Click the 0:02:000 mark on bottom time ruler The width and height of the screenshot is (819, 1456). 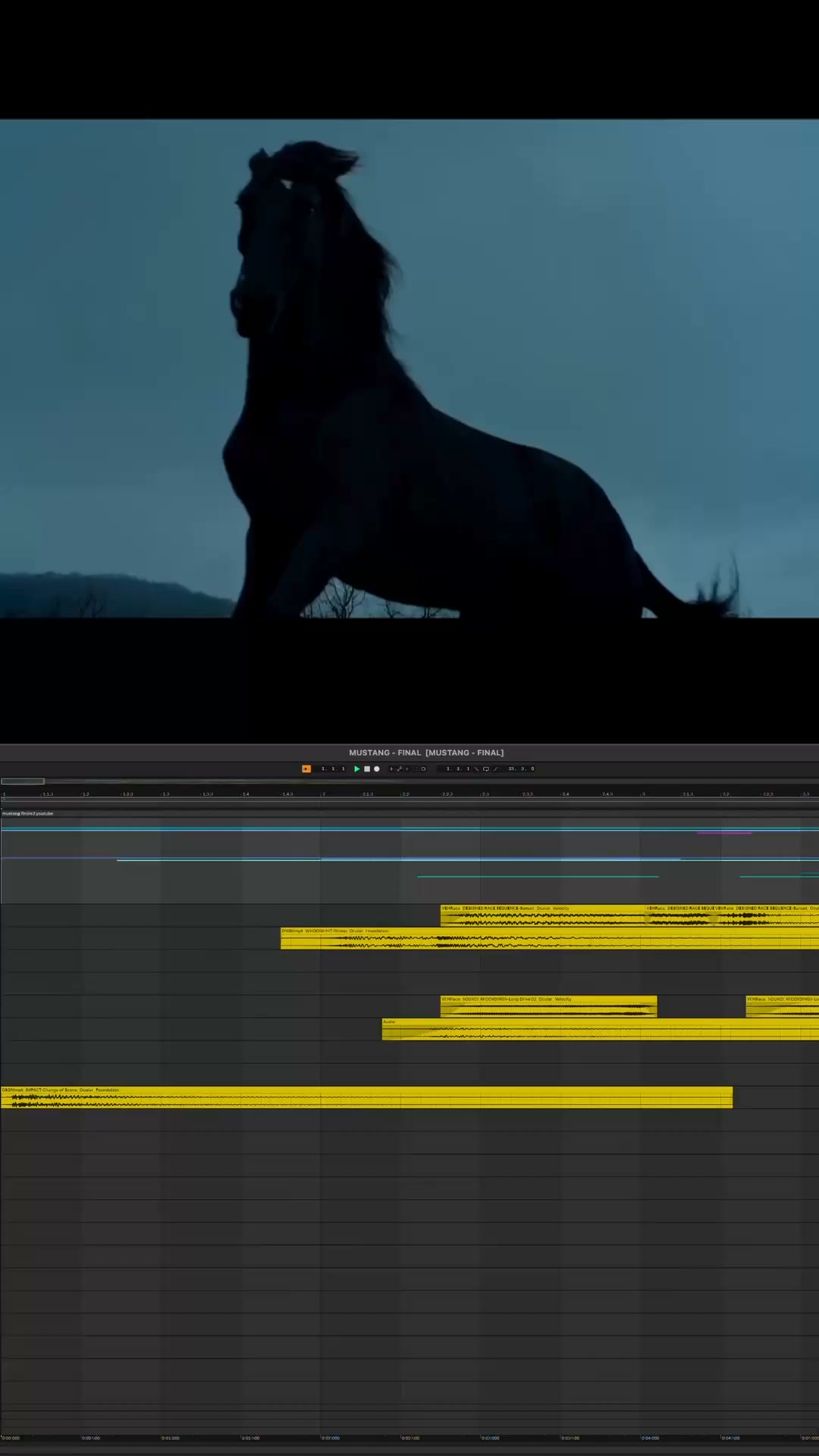pos(331,1438)
